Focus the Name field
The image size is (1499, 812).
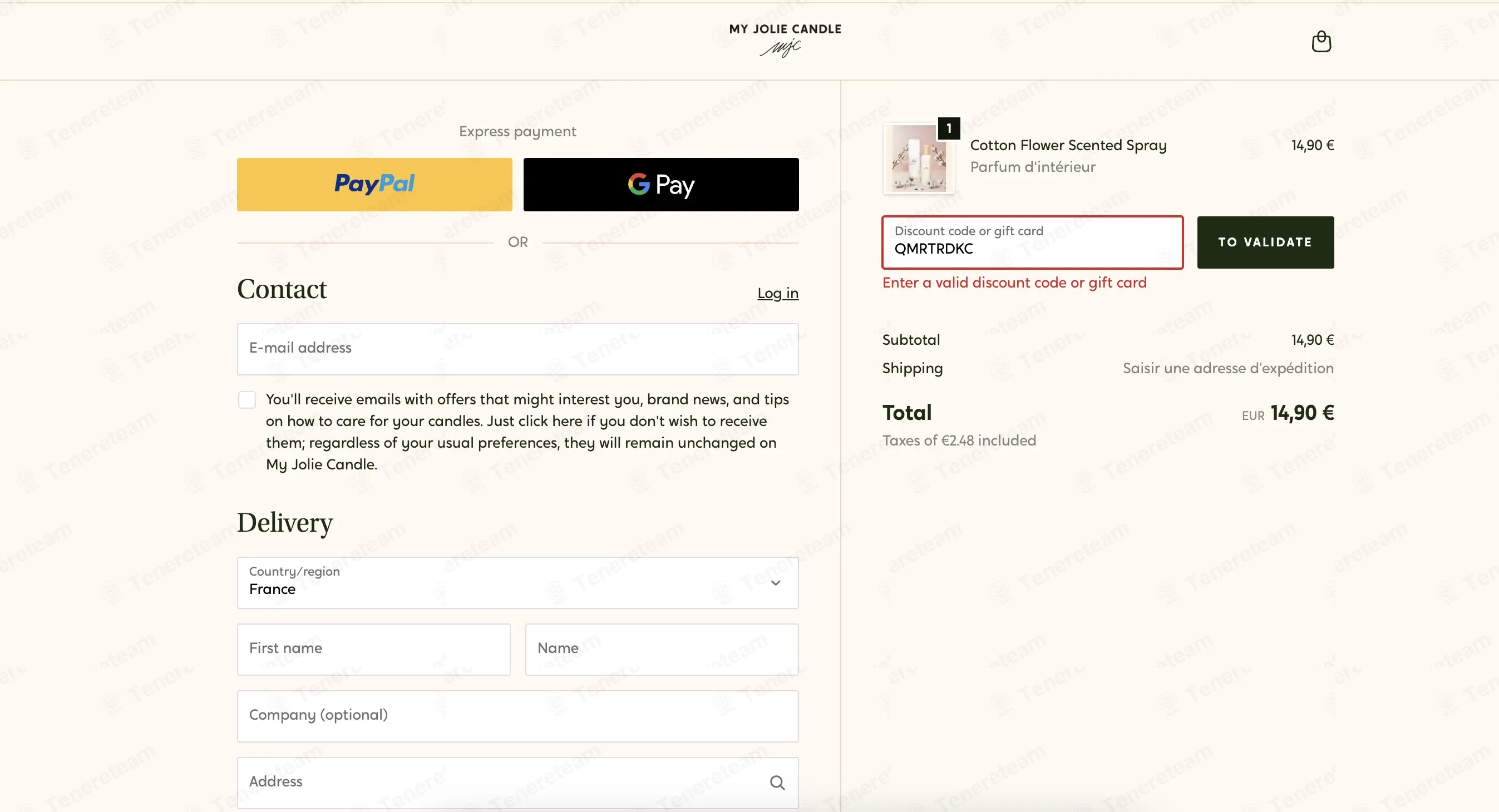click(662, 649)
